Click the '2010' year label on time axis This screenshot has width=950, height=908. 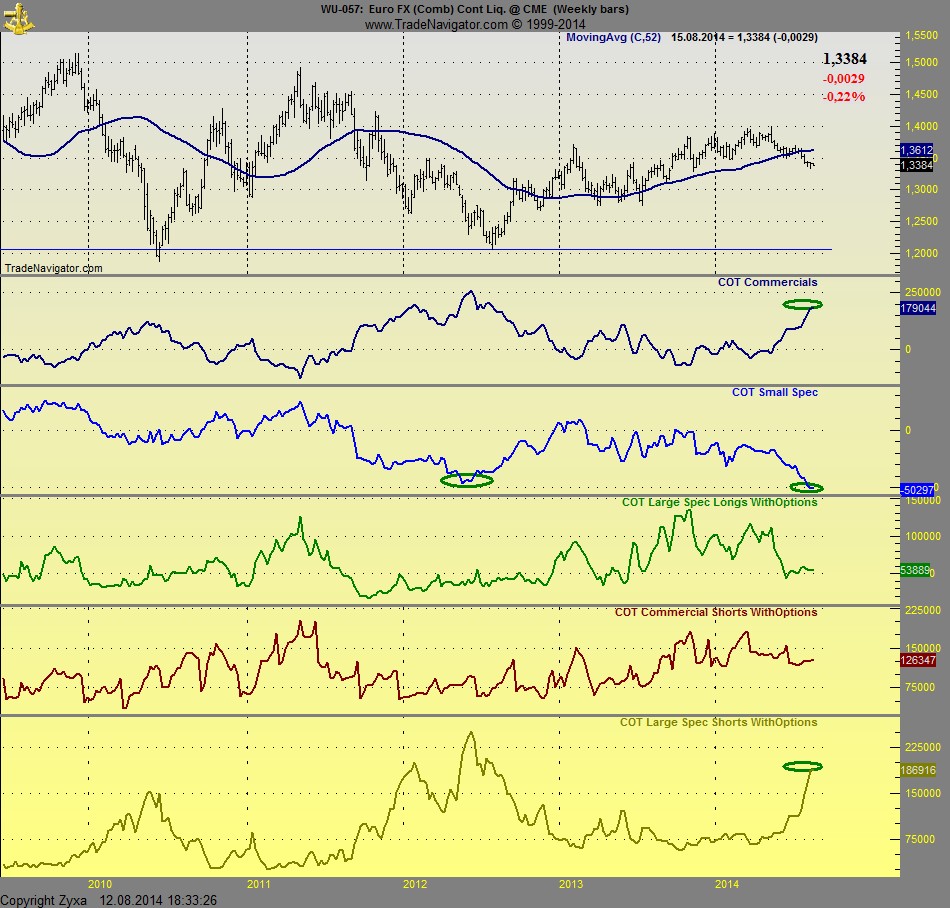tap(100, 884)
